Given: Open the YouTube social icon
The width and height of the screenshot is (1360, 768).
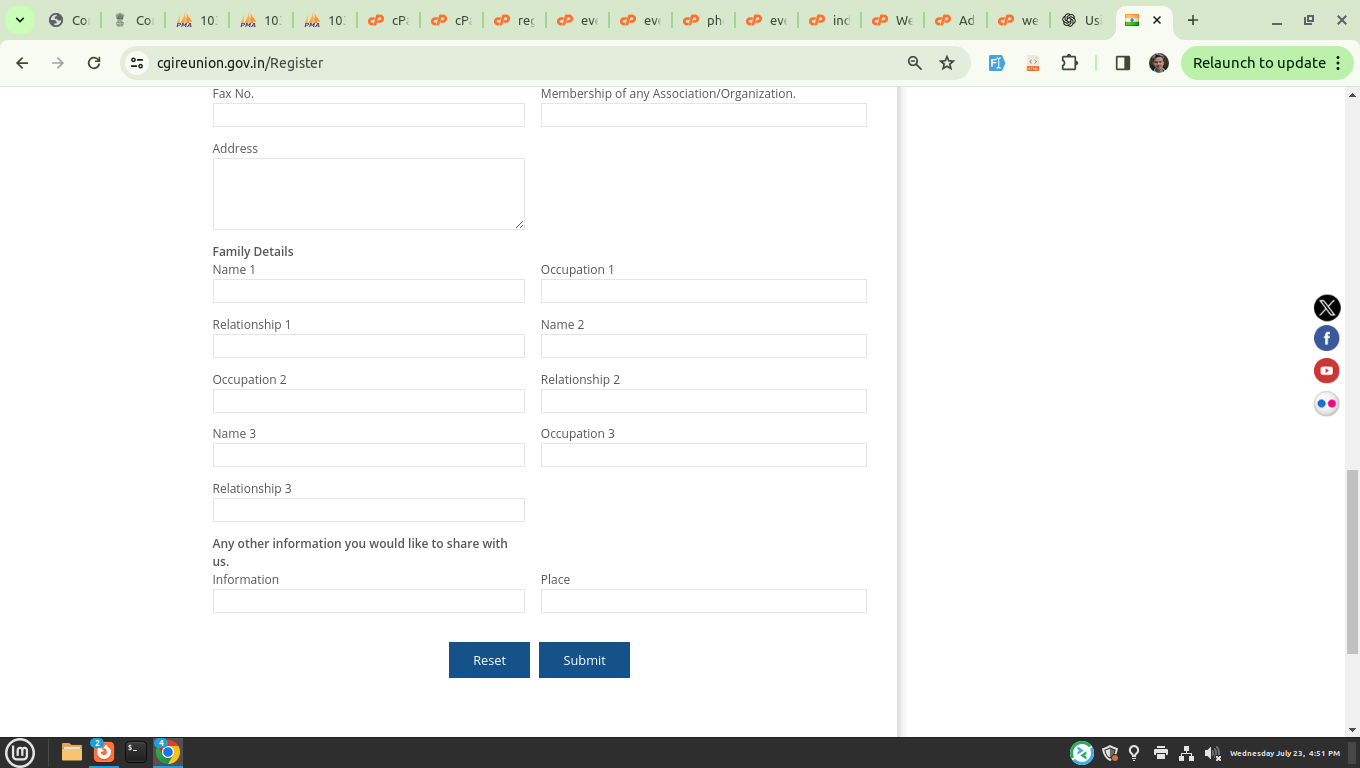Looking at the screenshot, I should coord(1326,371).
